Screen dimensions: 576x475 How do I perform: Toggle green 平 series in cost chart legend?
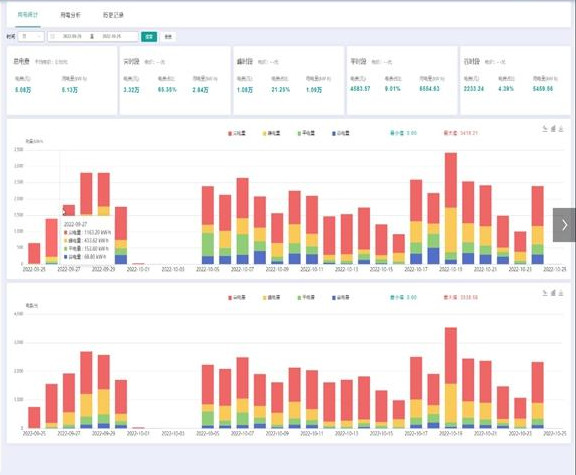[x=306, y=297]
